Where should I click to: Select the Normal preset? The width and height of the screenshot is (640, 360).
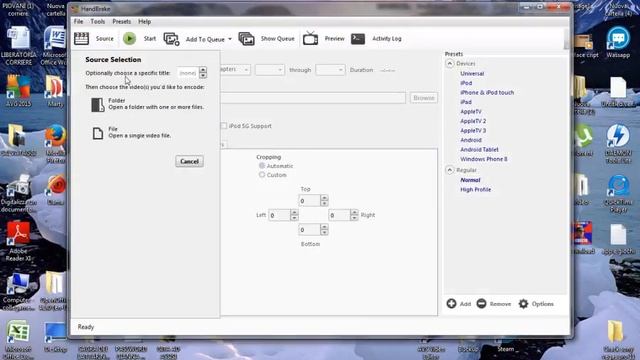470,180
